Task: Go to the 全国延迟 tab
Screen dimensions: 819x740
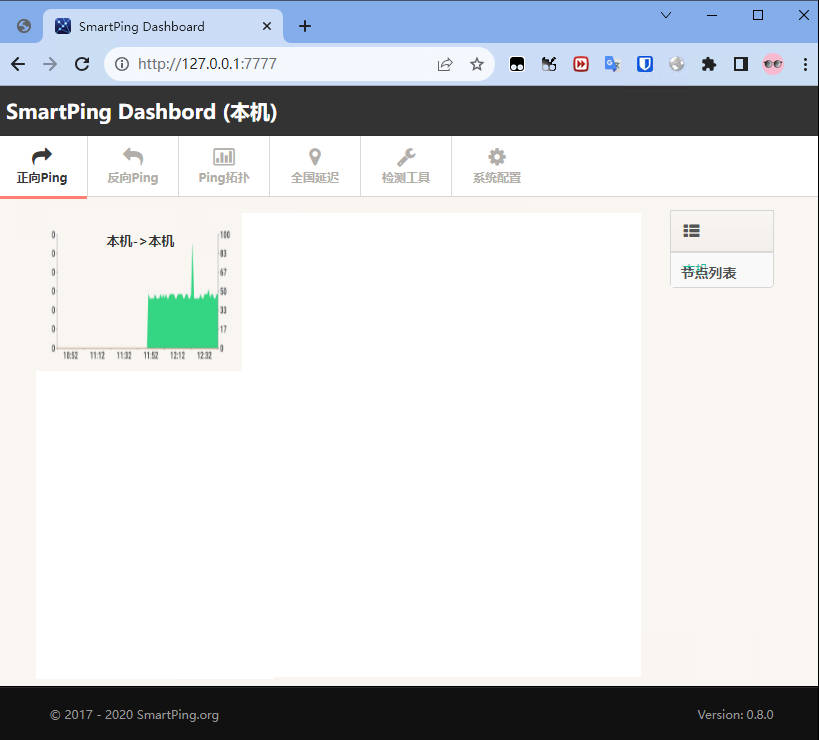Action: coord(315,167)
